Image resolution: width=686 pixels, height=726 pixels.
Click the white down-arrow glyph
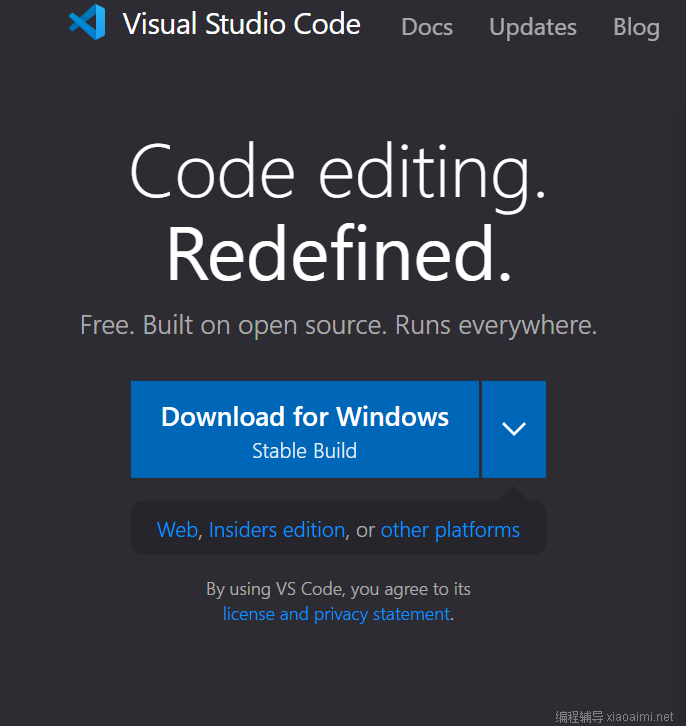click(x=514, y=428)
